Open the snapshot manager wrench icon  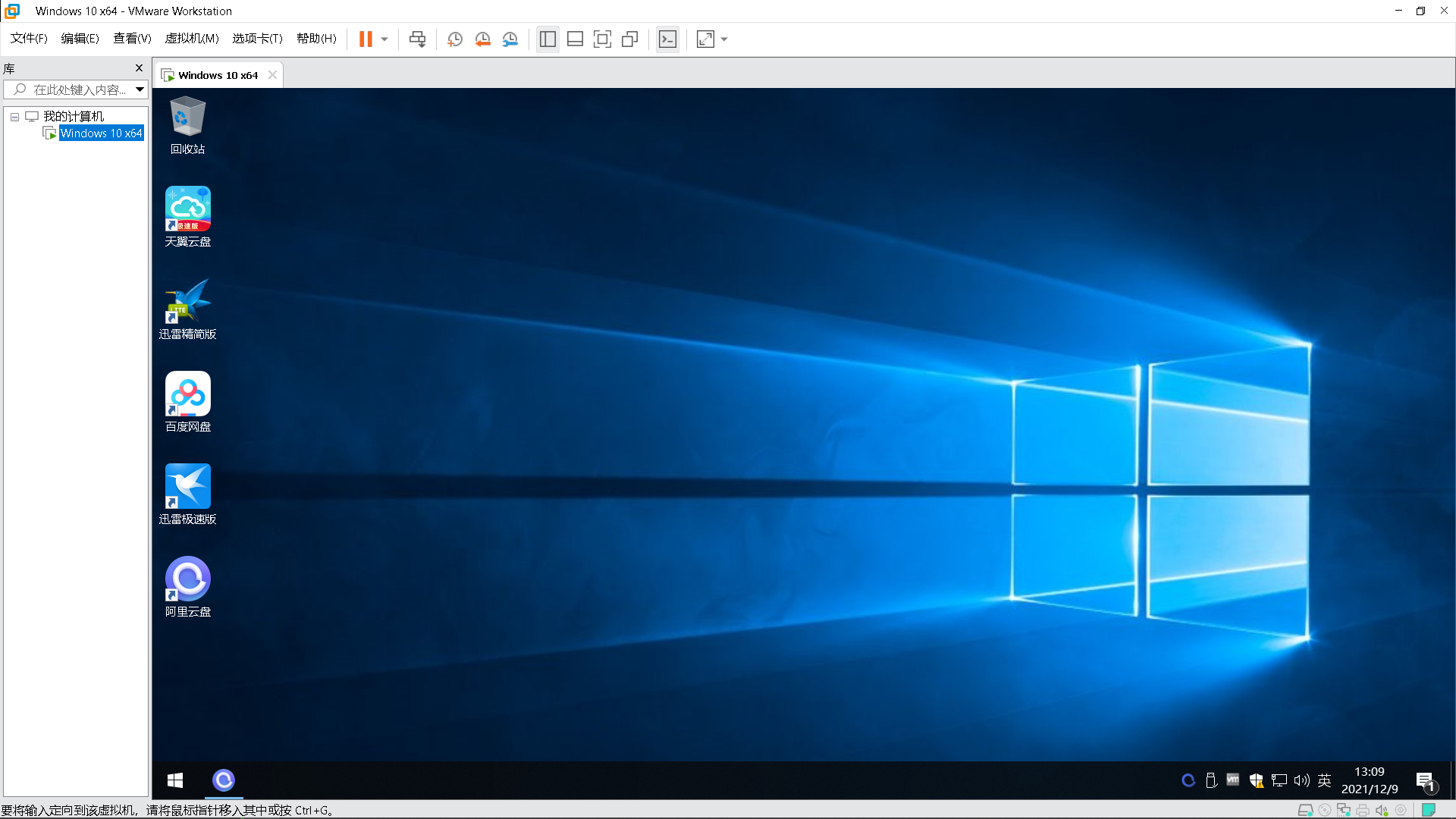point(510,39)
